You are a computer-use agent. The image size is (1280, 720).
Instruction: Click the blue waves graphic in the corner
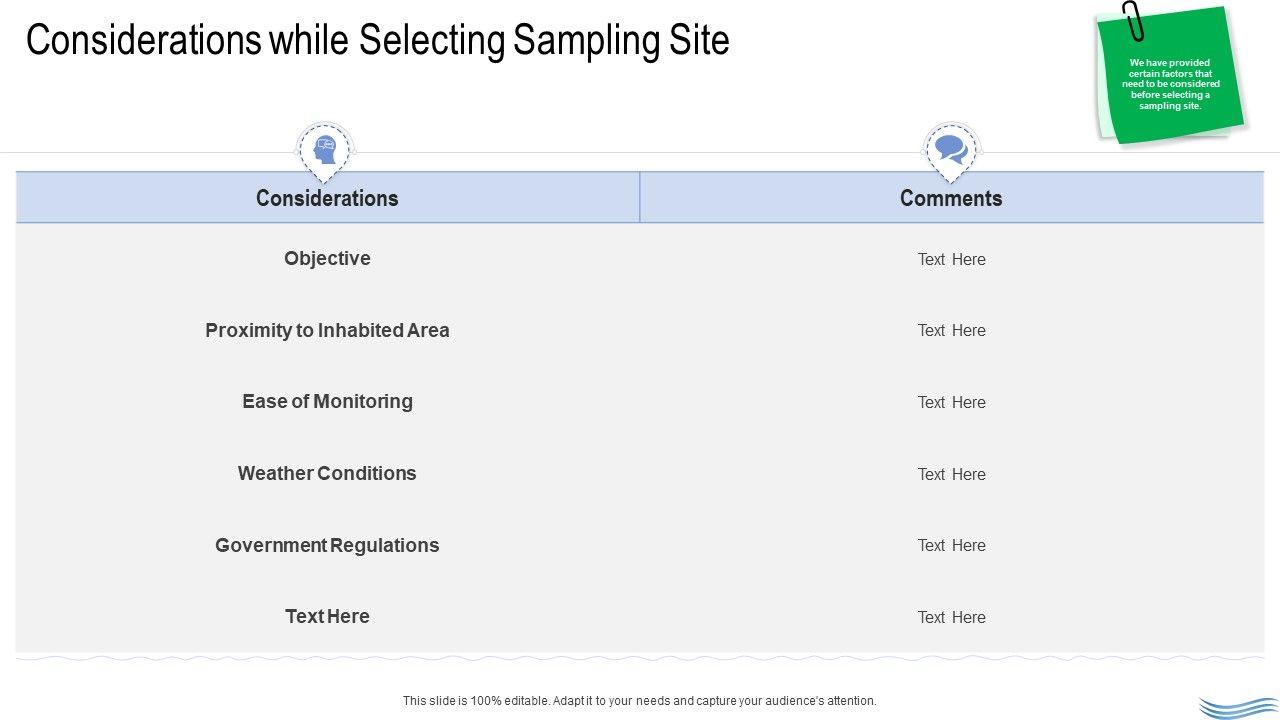point(1238,707)
